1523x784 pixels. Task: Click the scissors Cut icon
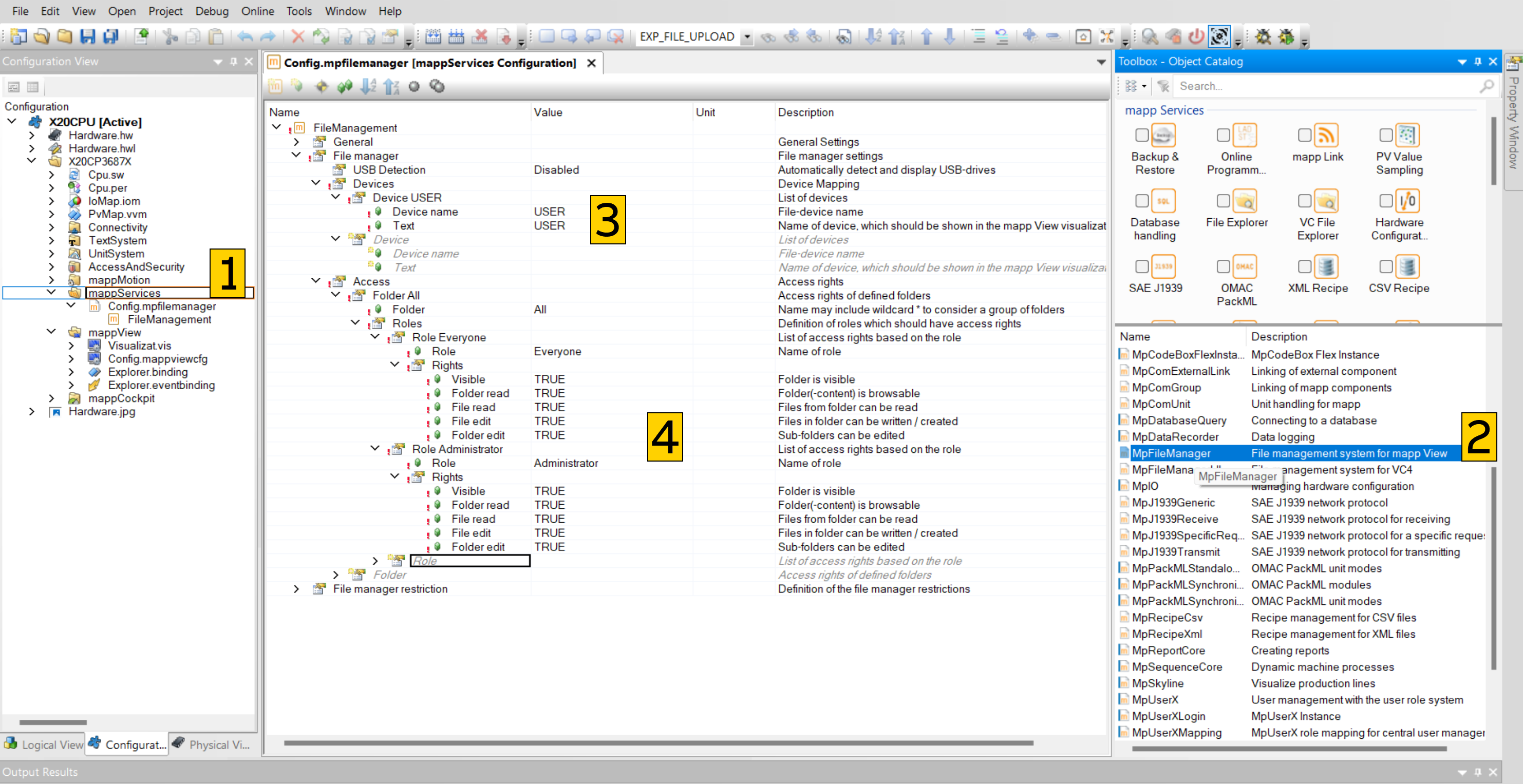pyautogui.click(x=170, y=36)
